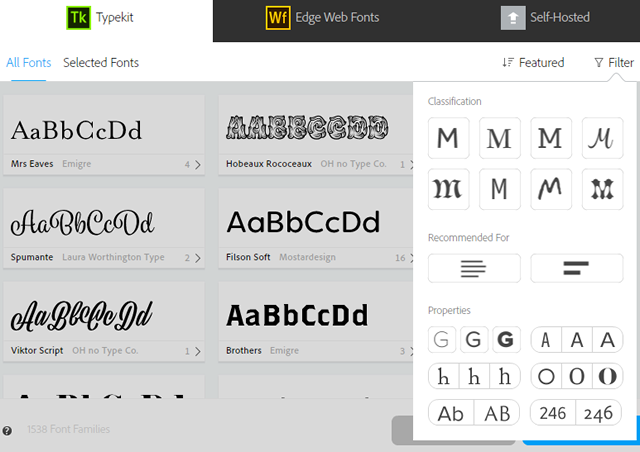Open the Featured sort dropdown
640x452 pixels.
pyautogui.click(x=533, y=62)
